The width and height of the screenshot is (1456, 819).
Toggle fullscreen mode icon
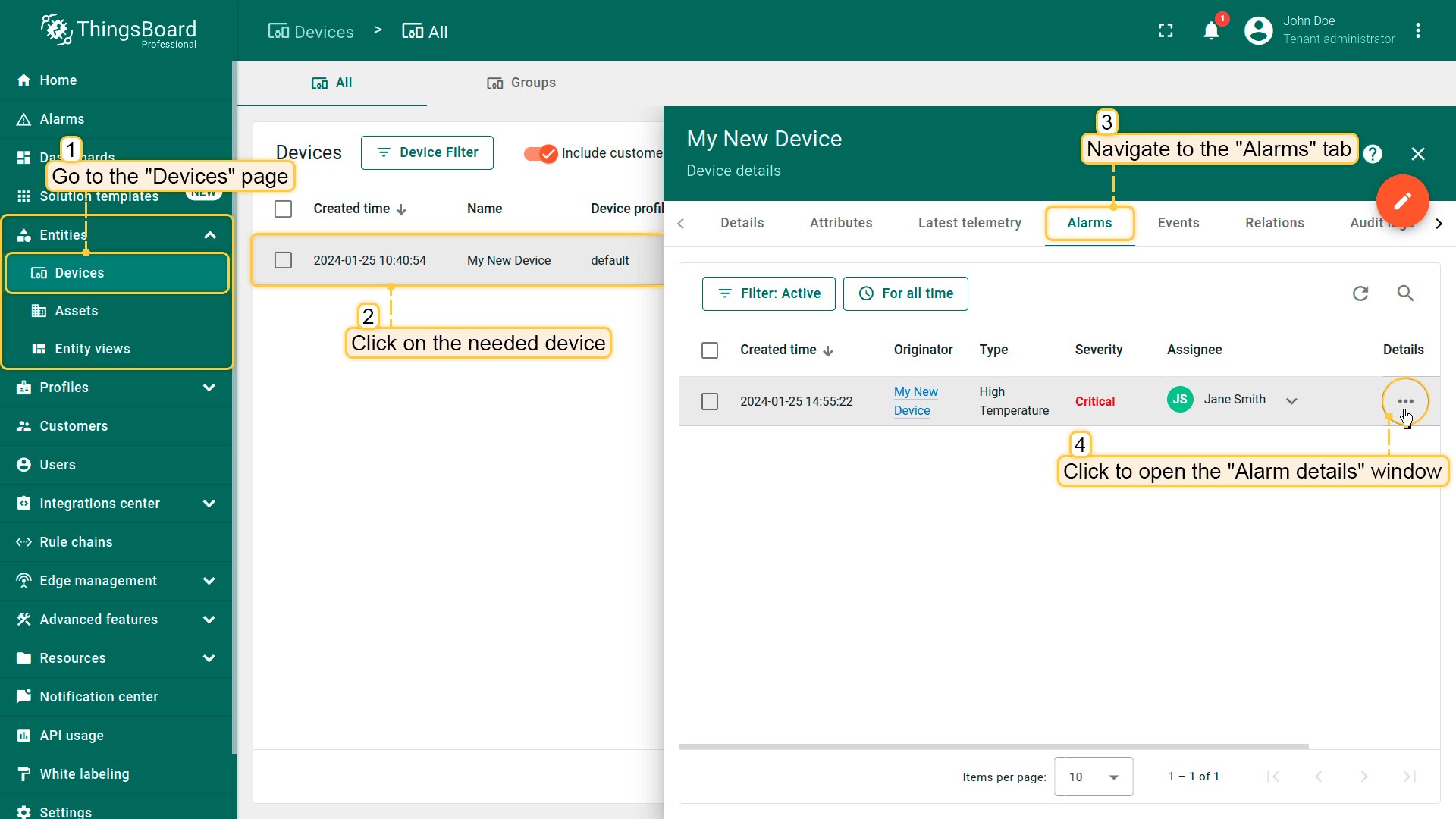pyautogui.click(x=1166, y=31)
